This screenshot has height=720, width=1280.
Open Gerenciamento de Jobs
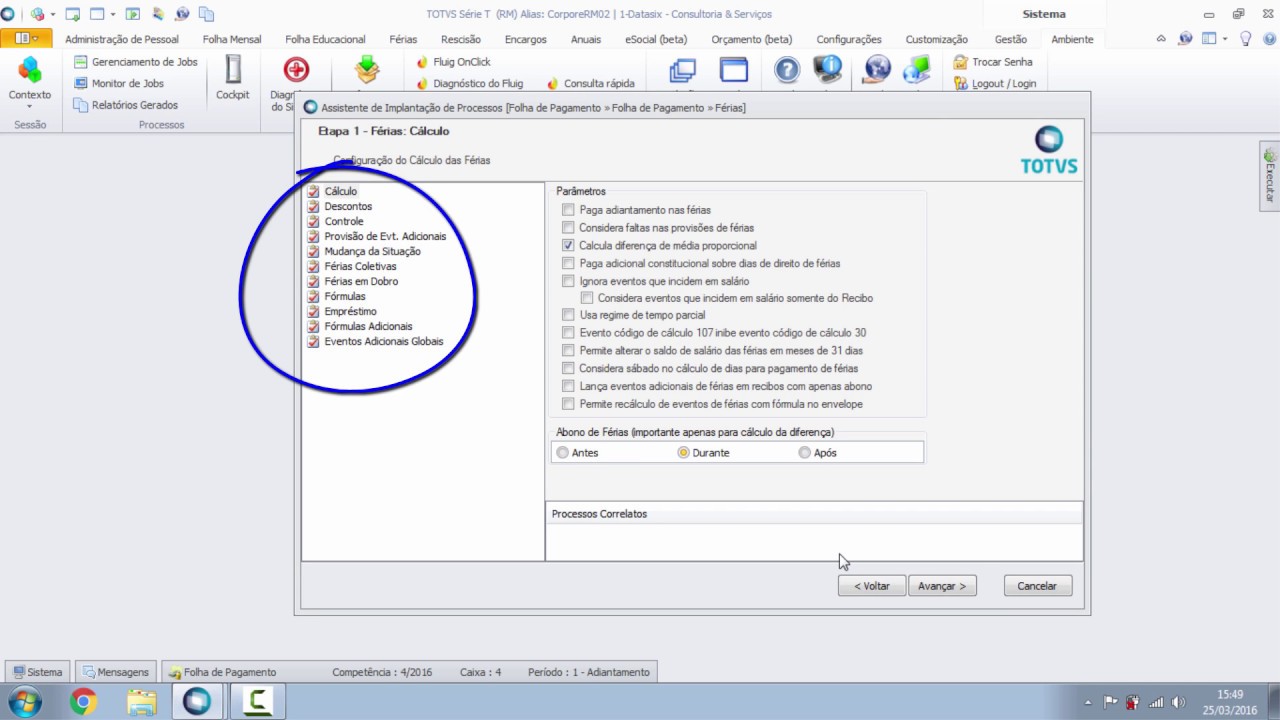pos(135,62)
